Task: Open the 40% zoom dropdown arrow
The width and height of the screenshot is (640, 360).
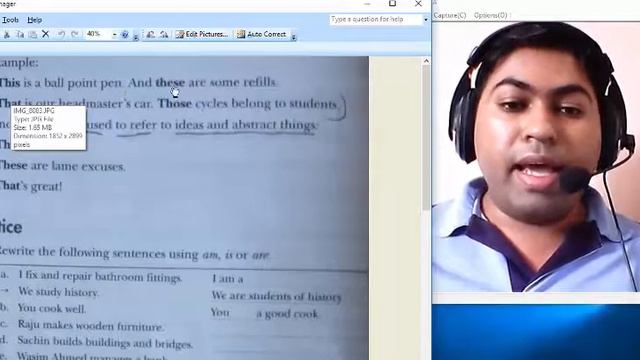Action: pos(114,35)
